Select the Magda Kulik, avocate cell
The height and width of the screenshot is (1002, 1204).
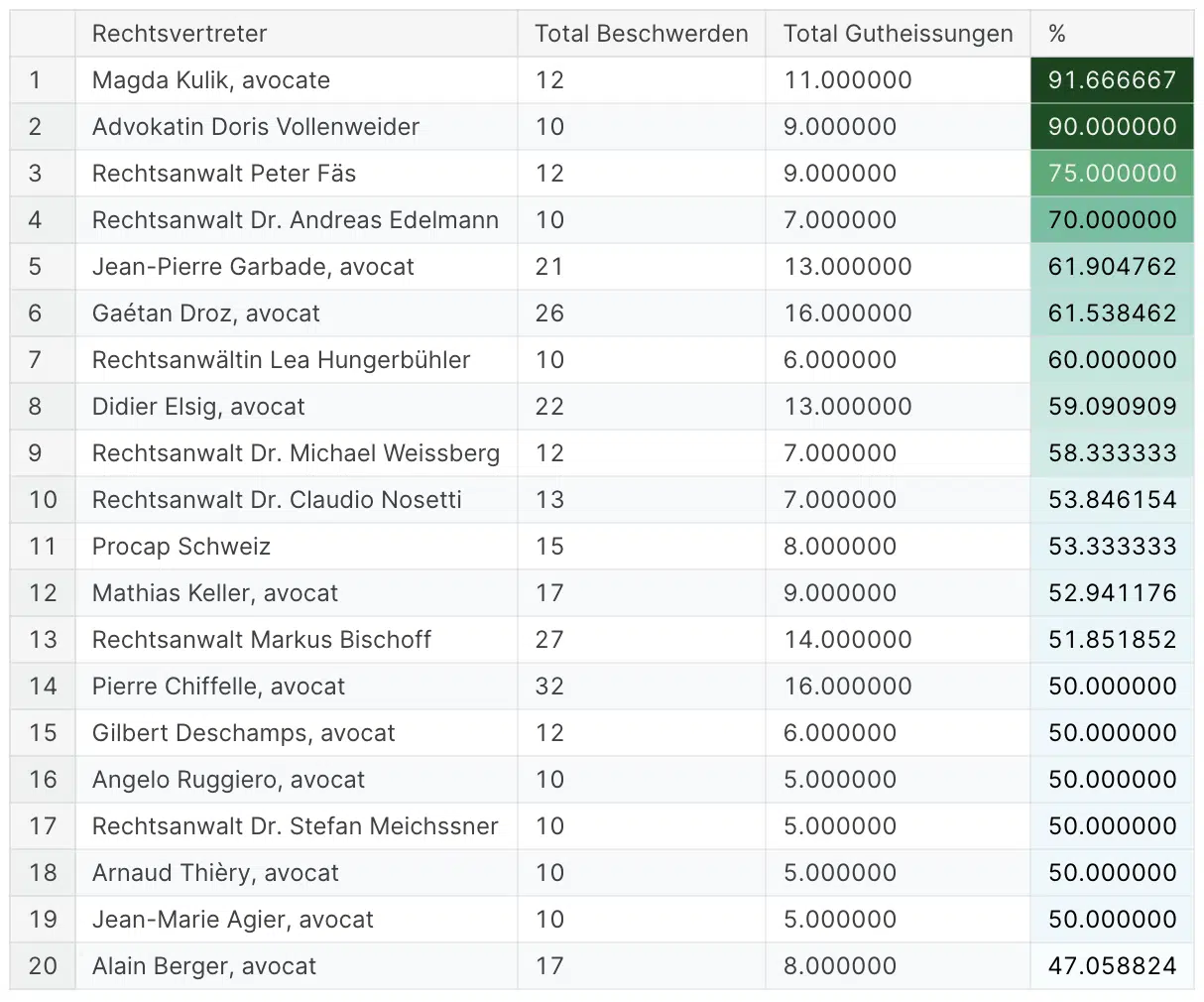coord(211,80)
